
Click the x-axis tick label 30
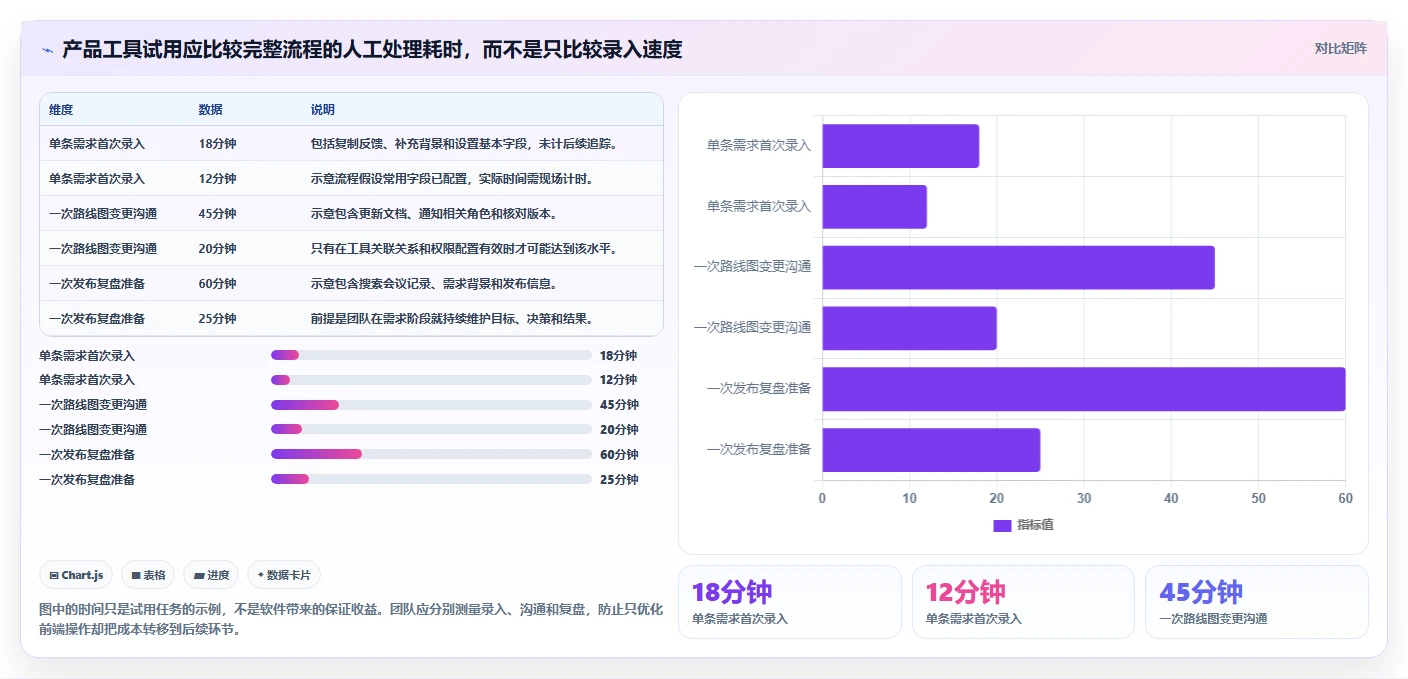pos(1084,498)
